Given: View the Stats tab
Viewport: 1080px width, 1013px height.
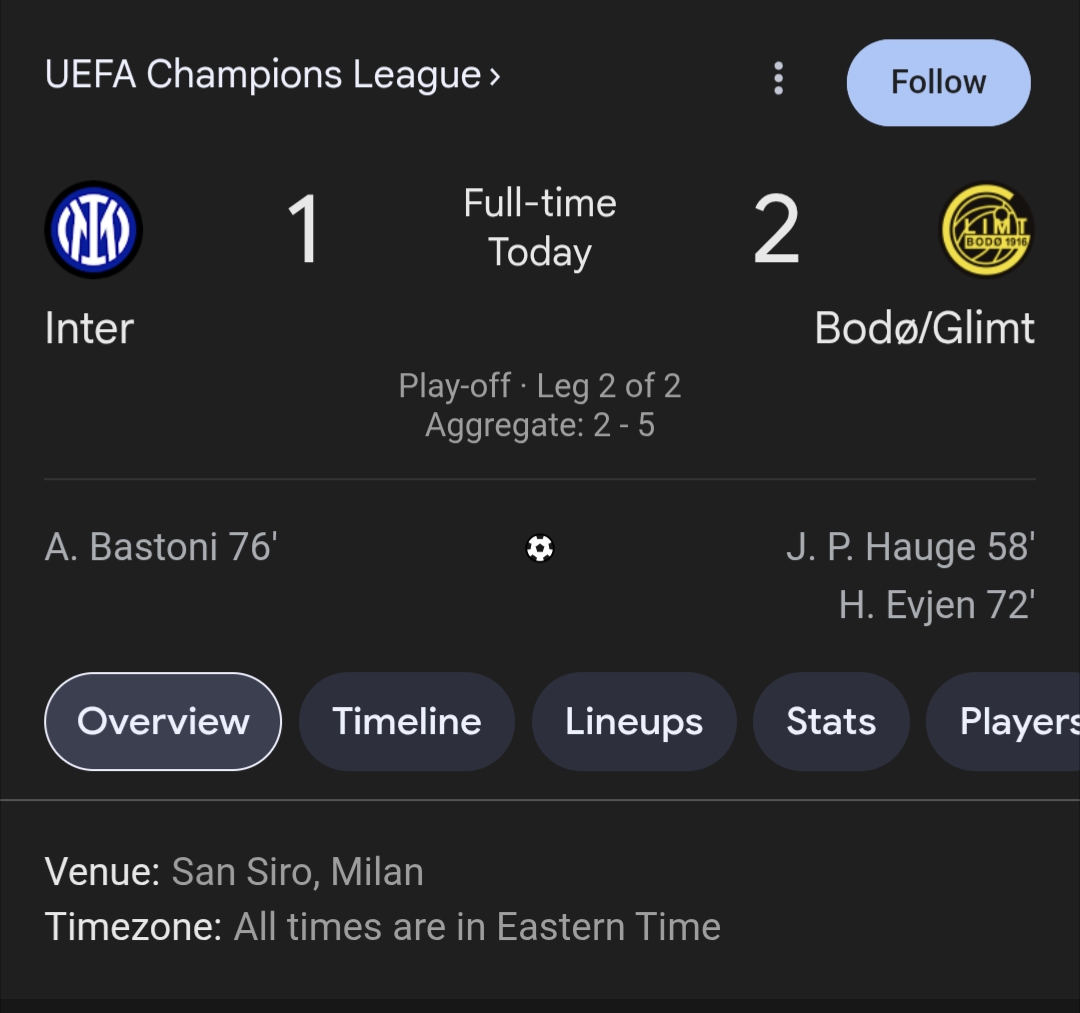Looking at the screenshot, I should click(831, 721).
